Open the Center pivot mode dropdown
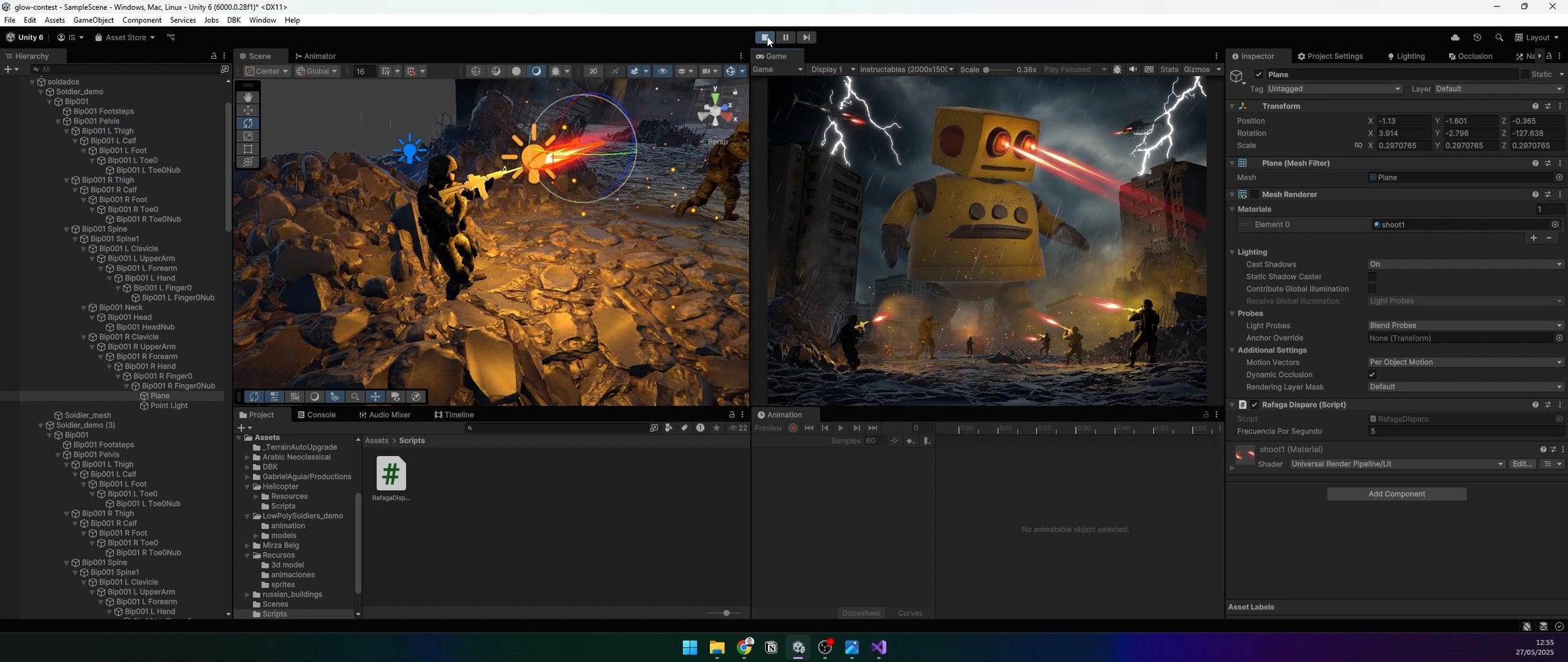This screenshot has width=1568, height=662. pos(267,71)
